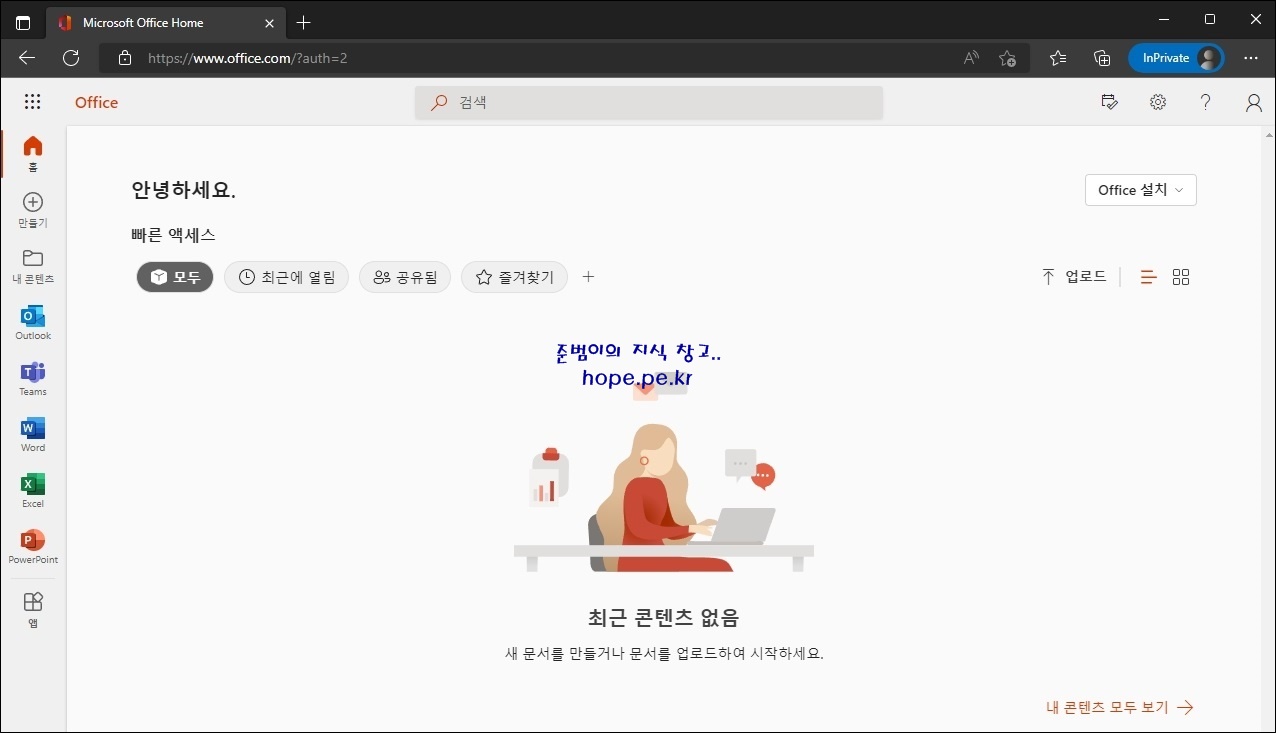Viewport: 1276px width, 733px height.
Task: Go back in the browser
Action: point(27,58)
